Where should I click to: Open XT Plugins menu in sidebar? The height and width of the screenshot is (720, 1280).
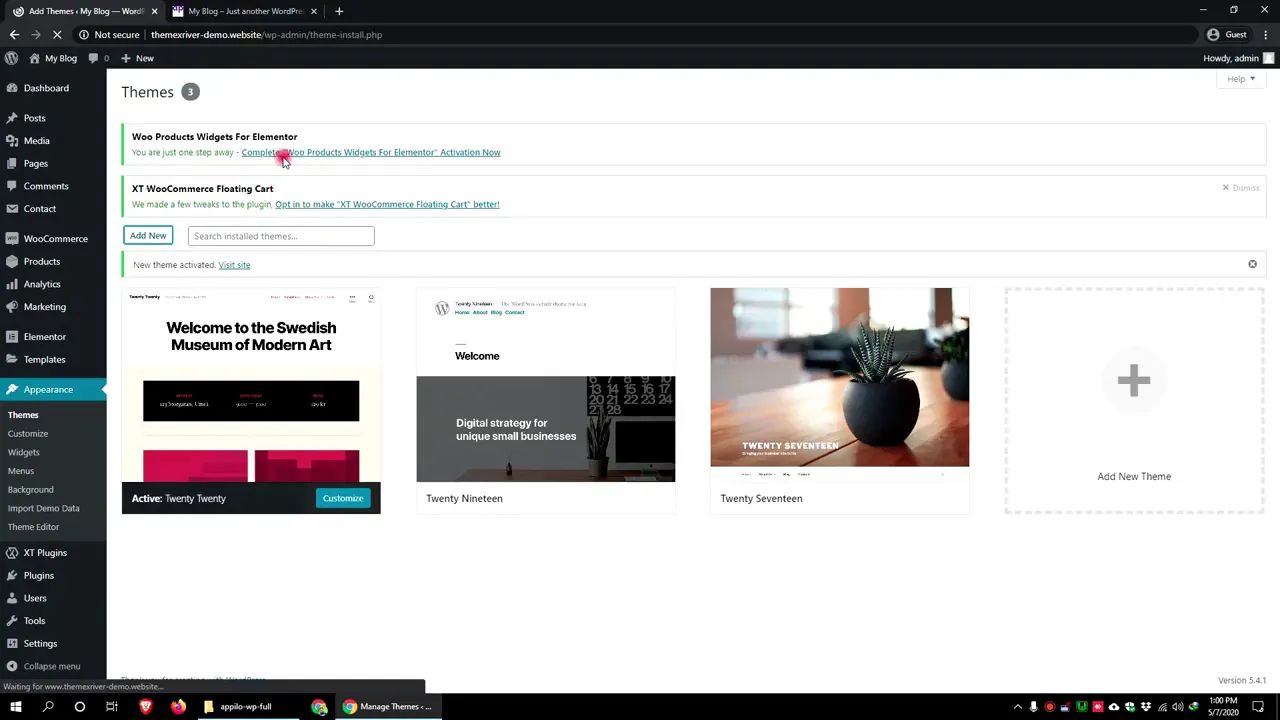45,553
